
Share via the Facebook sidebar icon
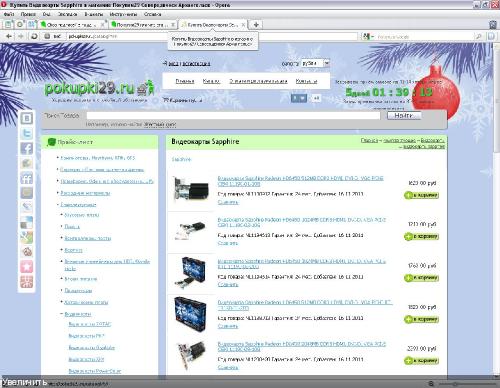[27, 148]
